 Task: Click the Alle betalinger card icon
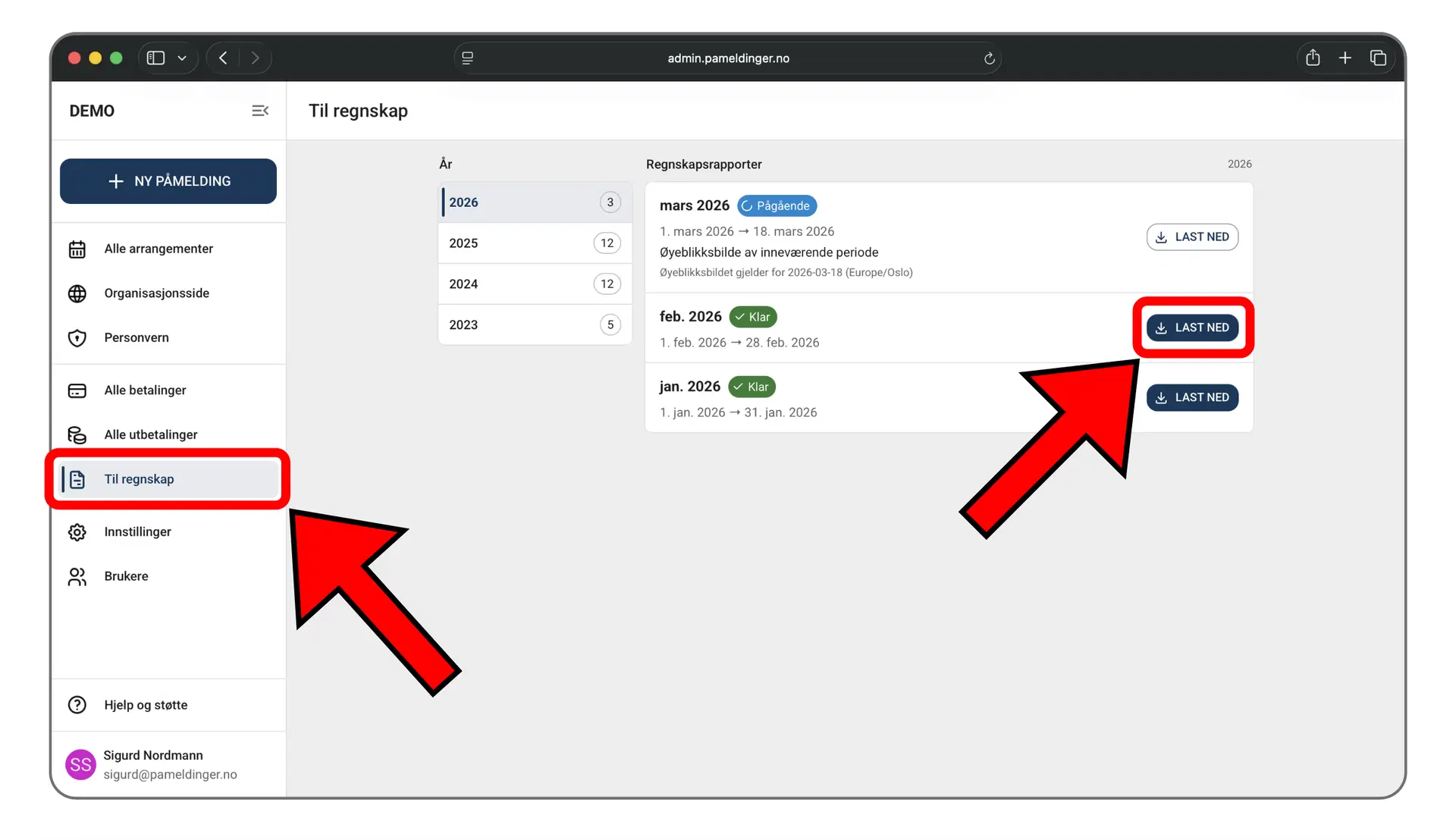click(x=77, y=390)
